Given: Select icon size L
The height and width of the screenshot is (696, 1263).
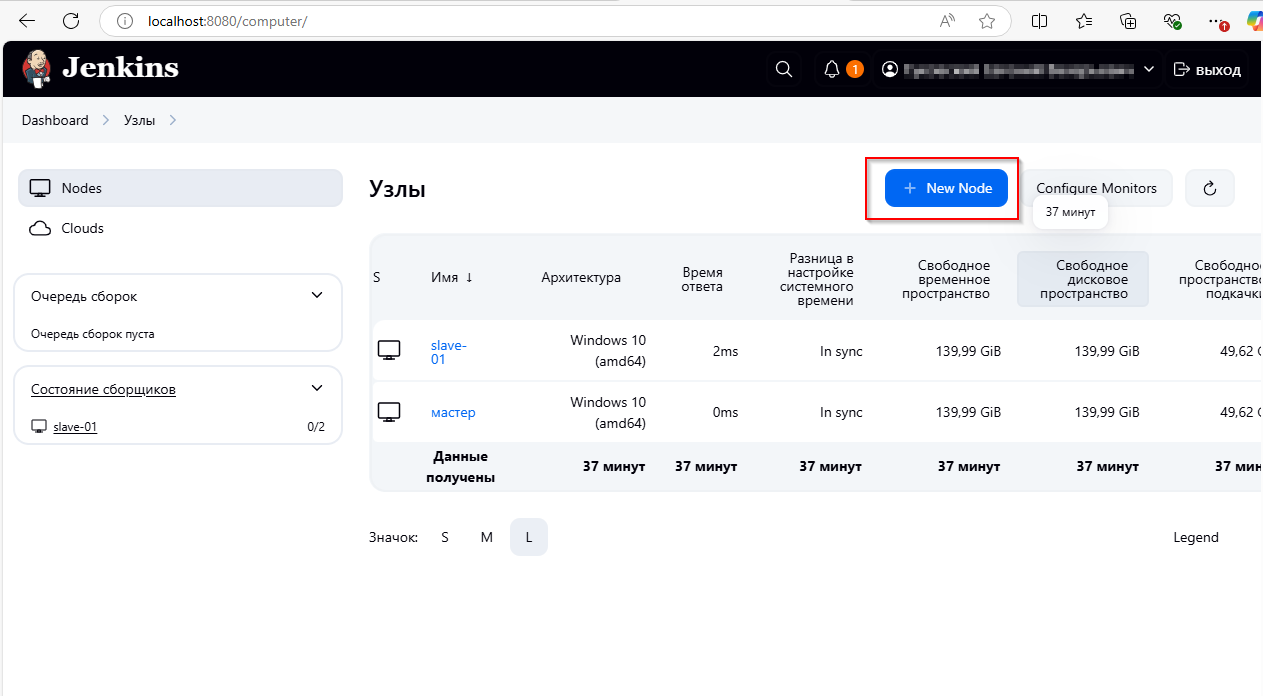Looking at the screenshot, I should [x=529, y=537].
